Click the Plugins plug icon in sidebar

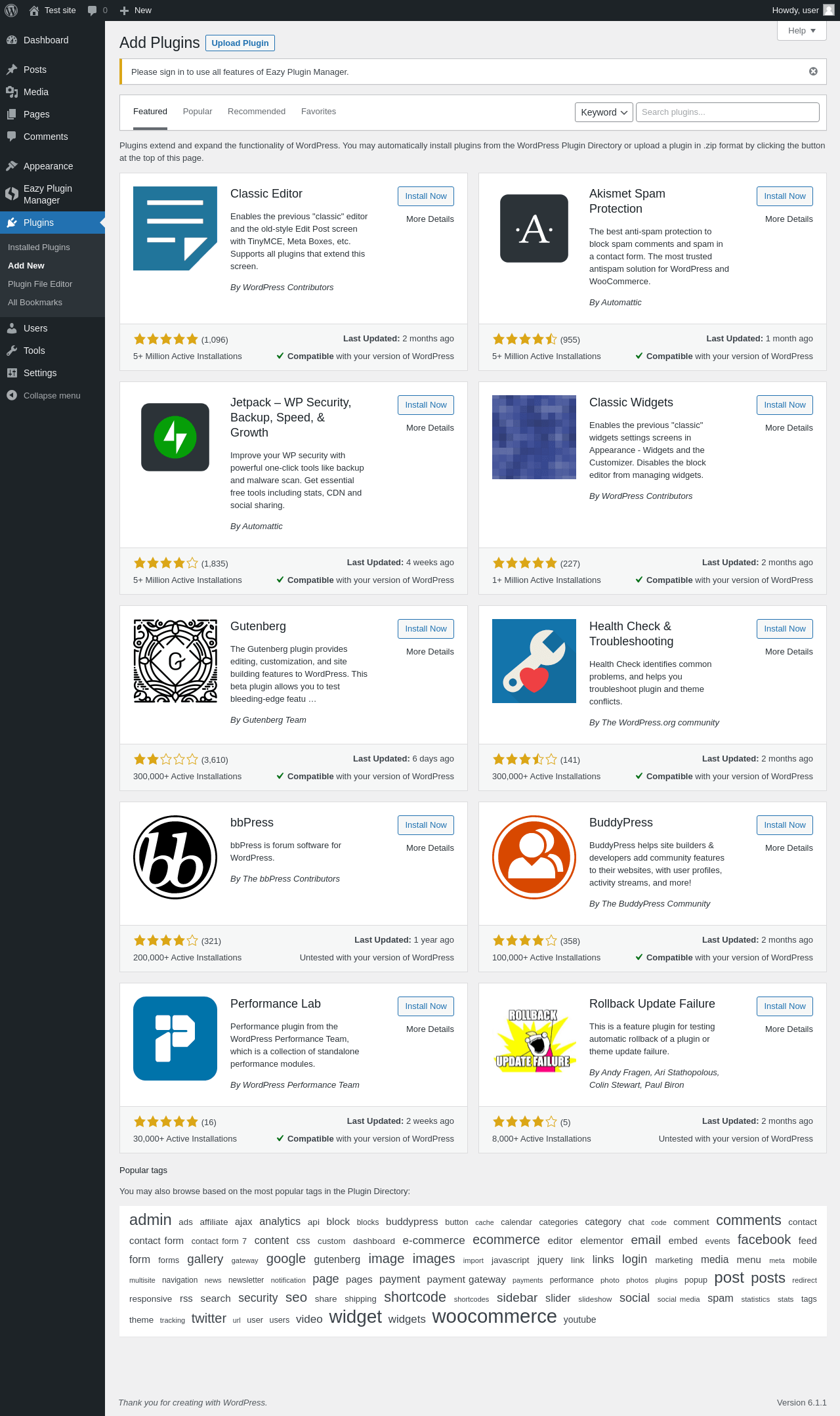click(x=12, y=223)
